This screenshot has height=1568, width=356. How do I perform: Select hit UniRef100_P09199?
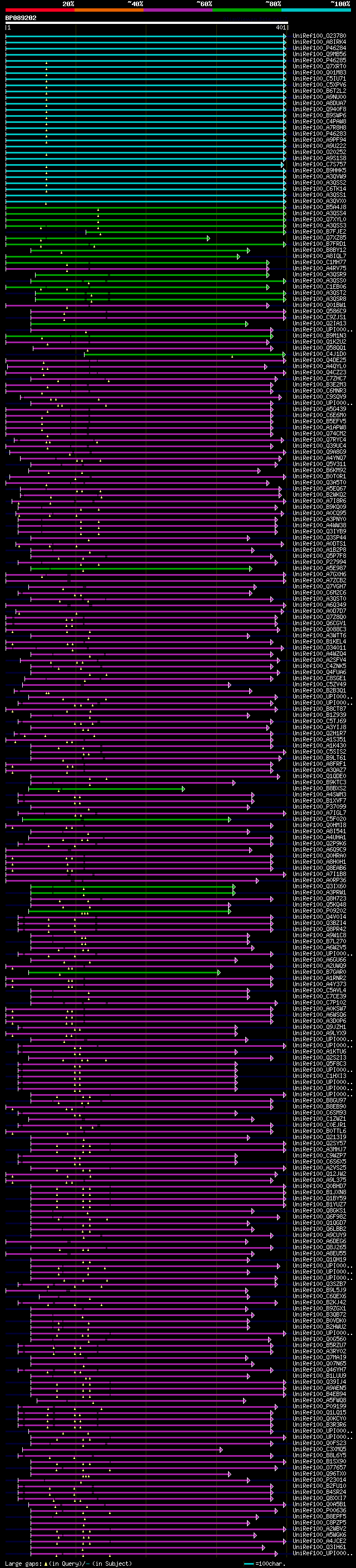click(x=319, y=1406)
